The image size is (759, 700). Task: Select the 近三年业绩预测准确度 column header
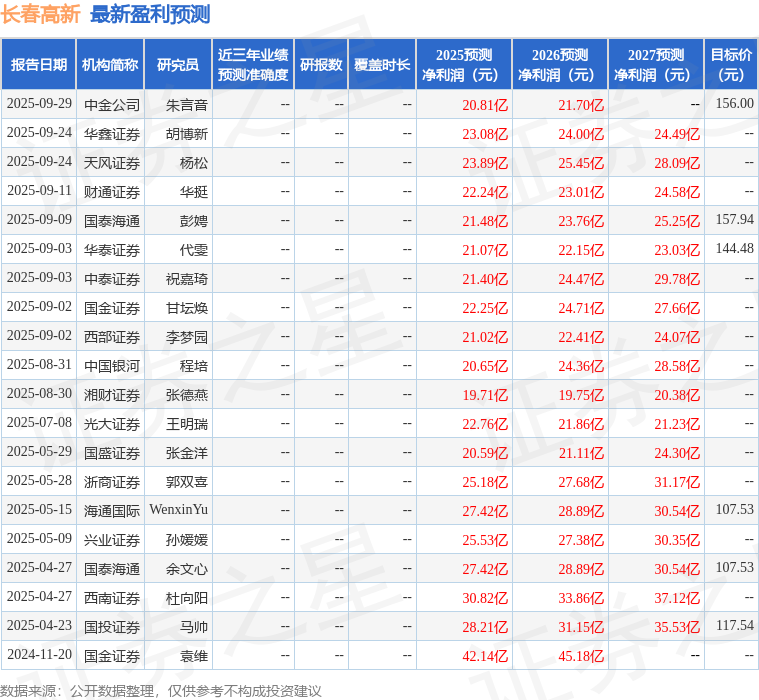[x=253, y=65]
